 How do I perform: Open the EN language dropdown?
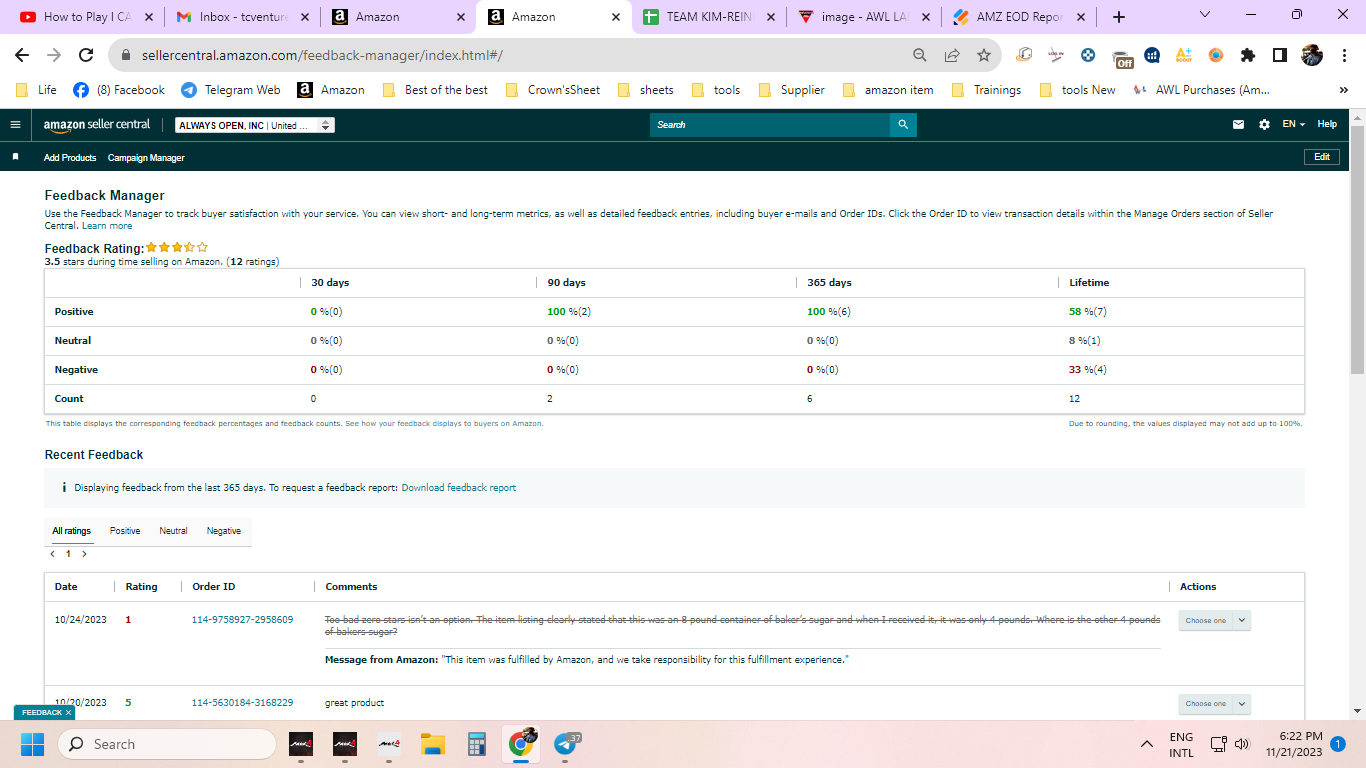pyautogui.click(x=1294, y=124)
